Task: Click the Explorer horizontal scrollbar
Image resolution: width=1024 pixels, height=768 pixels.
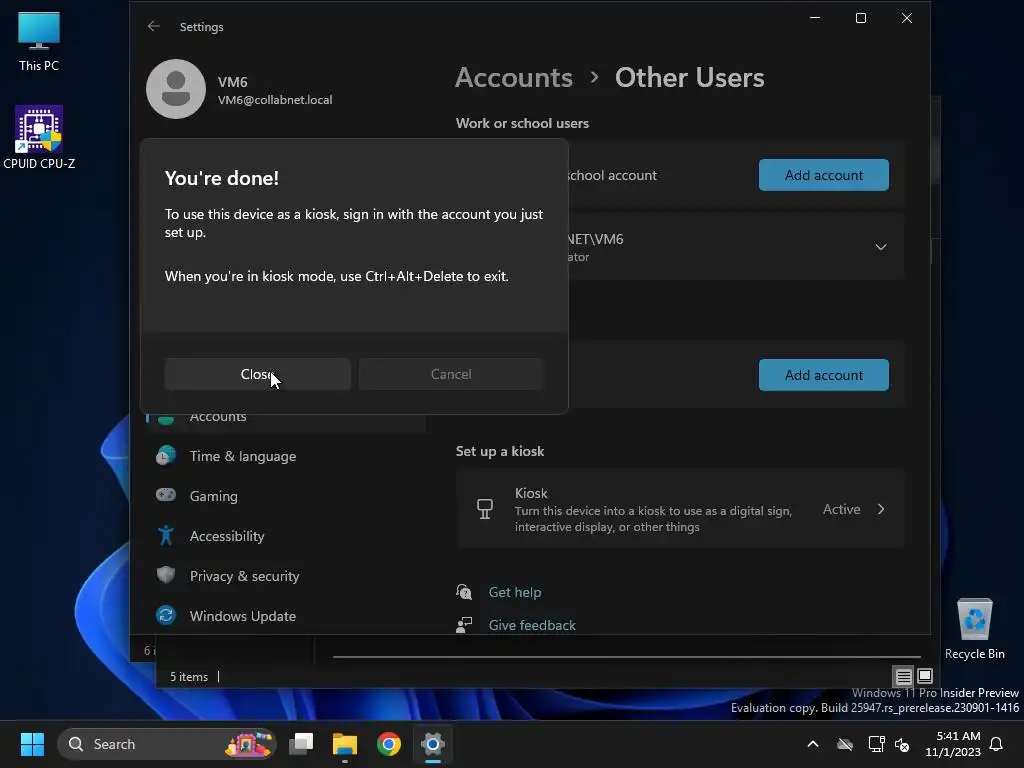Action: coord(626,656)
